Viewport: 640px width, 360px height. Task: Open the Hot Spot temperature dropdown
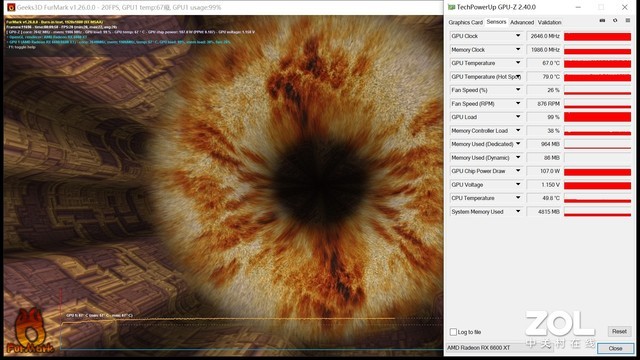point(518,76)
